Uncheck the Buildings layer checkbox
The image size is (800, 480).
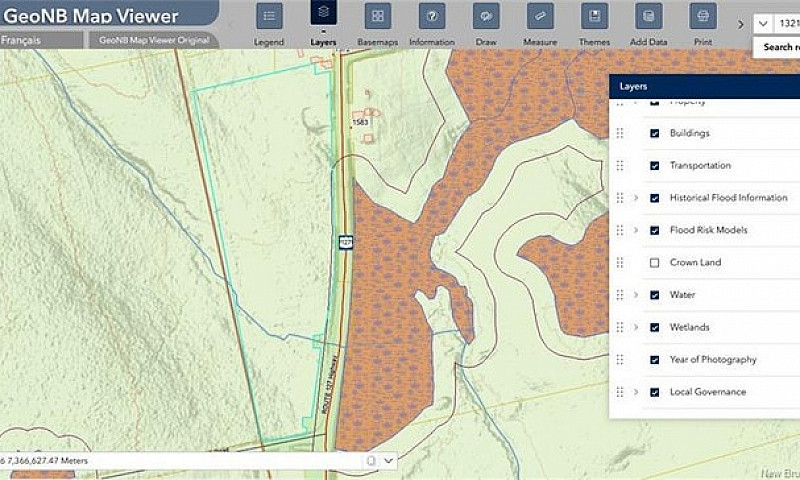click(x=655, y=133)
